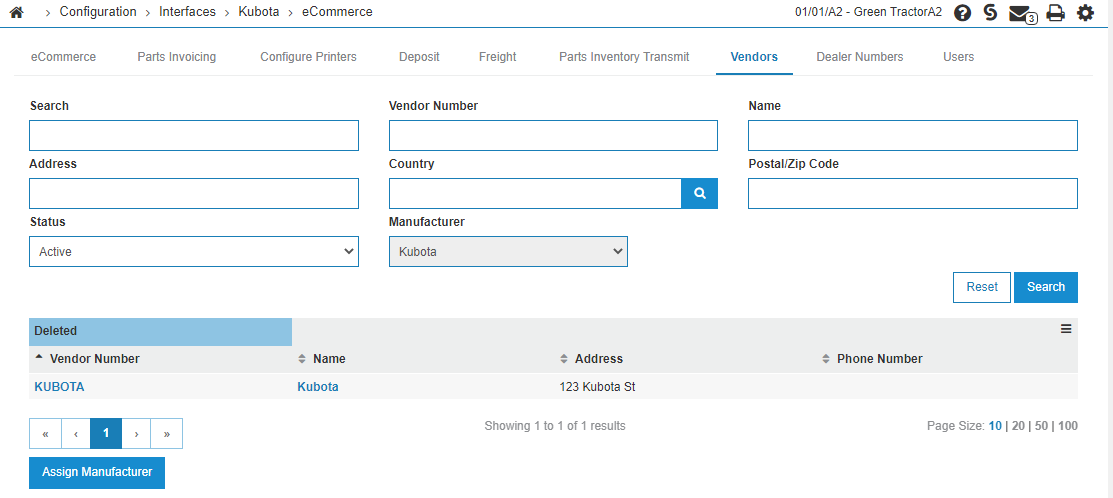Image resolution: width=1113 pixels, height=498 pixels.
Task: Switch to the Dealer Numbers tab
Action: click(860, 57)
